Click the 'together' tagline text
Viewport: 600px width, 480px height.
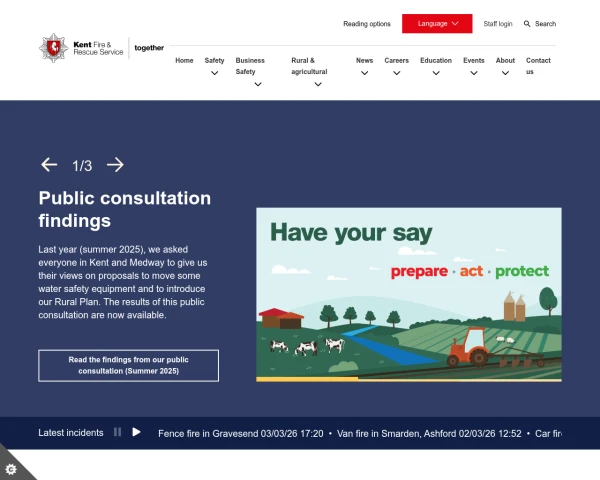pyautogui.click(x=149, y=48)
